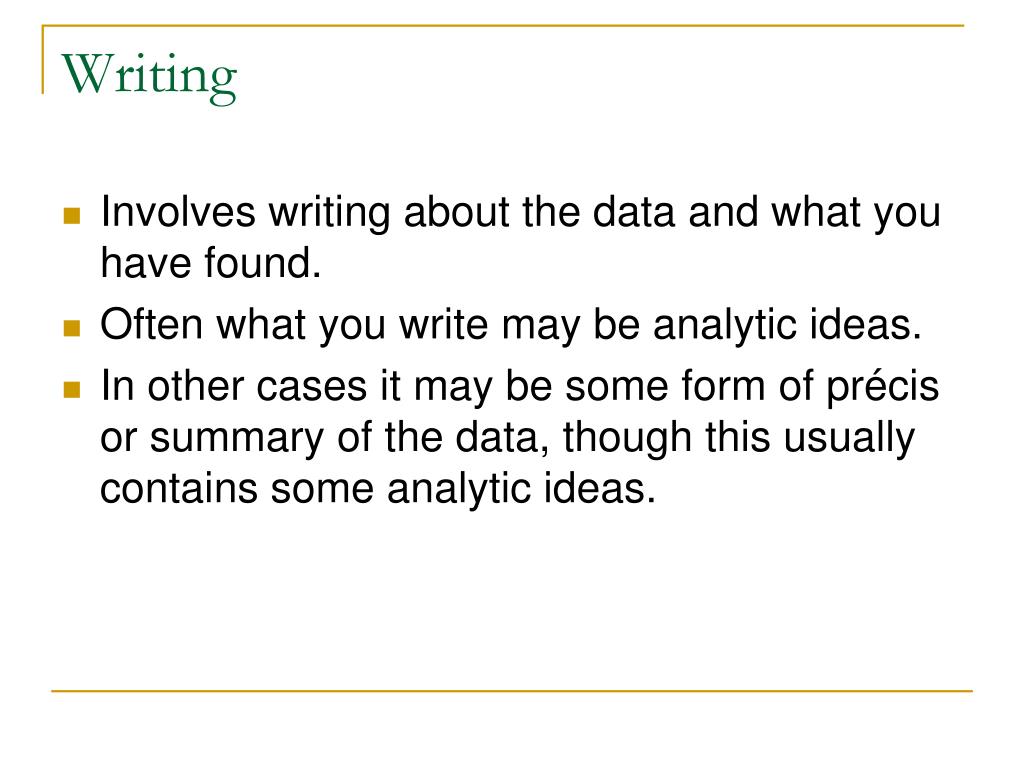Click the word "précis" in third bullet
This screenshot has height=768, width=1024.
click(x=882, y=388)
